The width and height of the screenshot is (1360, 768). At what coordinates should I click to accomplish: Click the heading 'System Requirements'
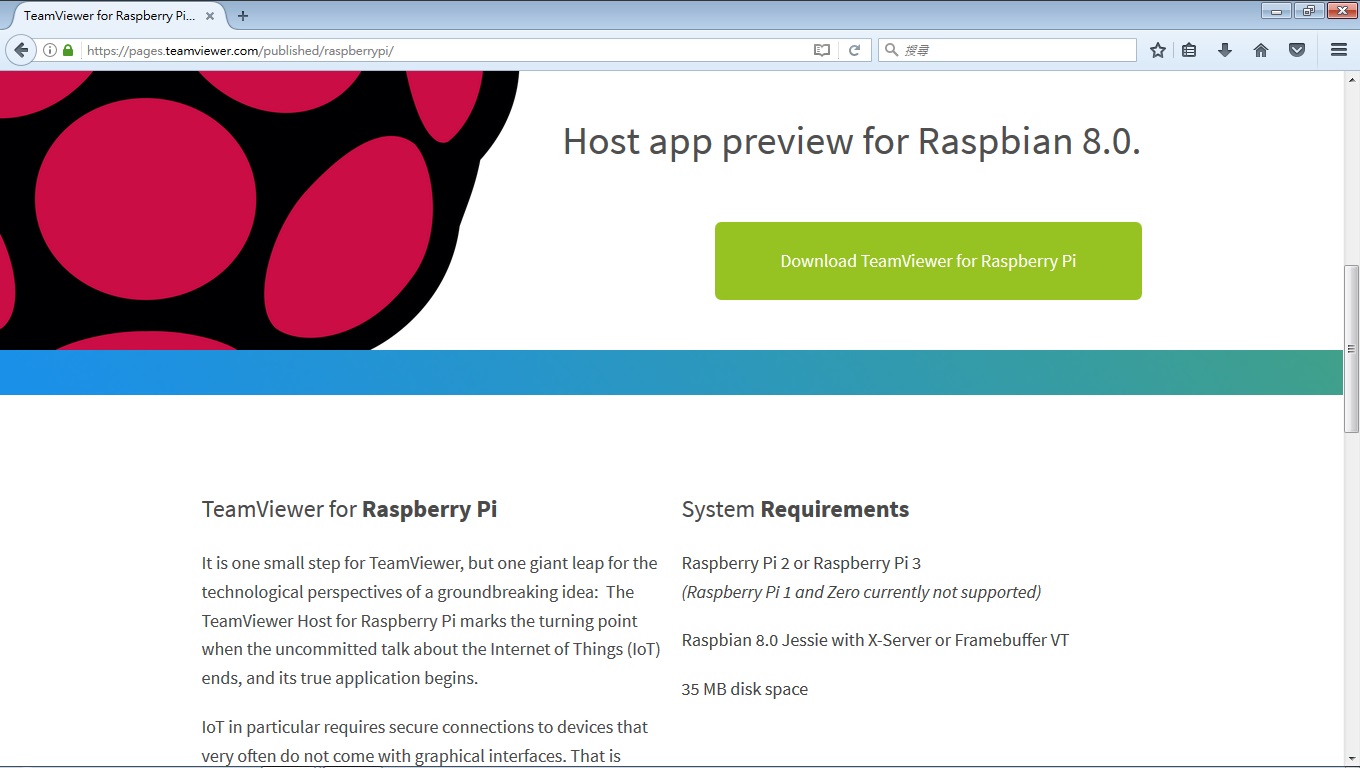(795, 509)
